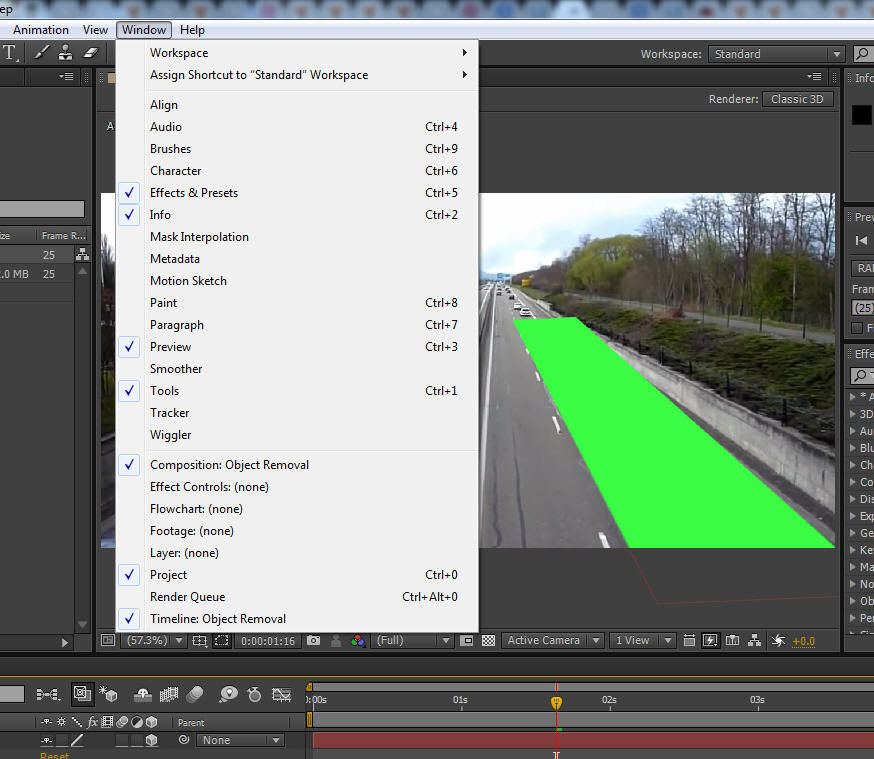Enable Frame Blending for all layers
This screenshot has width=874, height=759.
169,694
